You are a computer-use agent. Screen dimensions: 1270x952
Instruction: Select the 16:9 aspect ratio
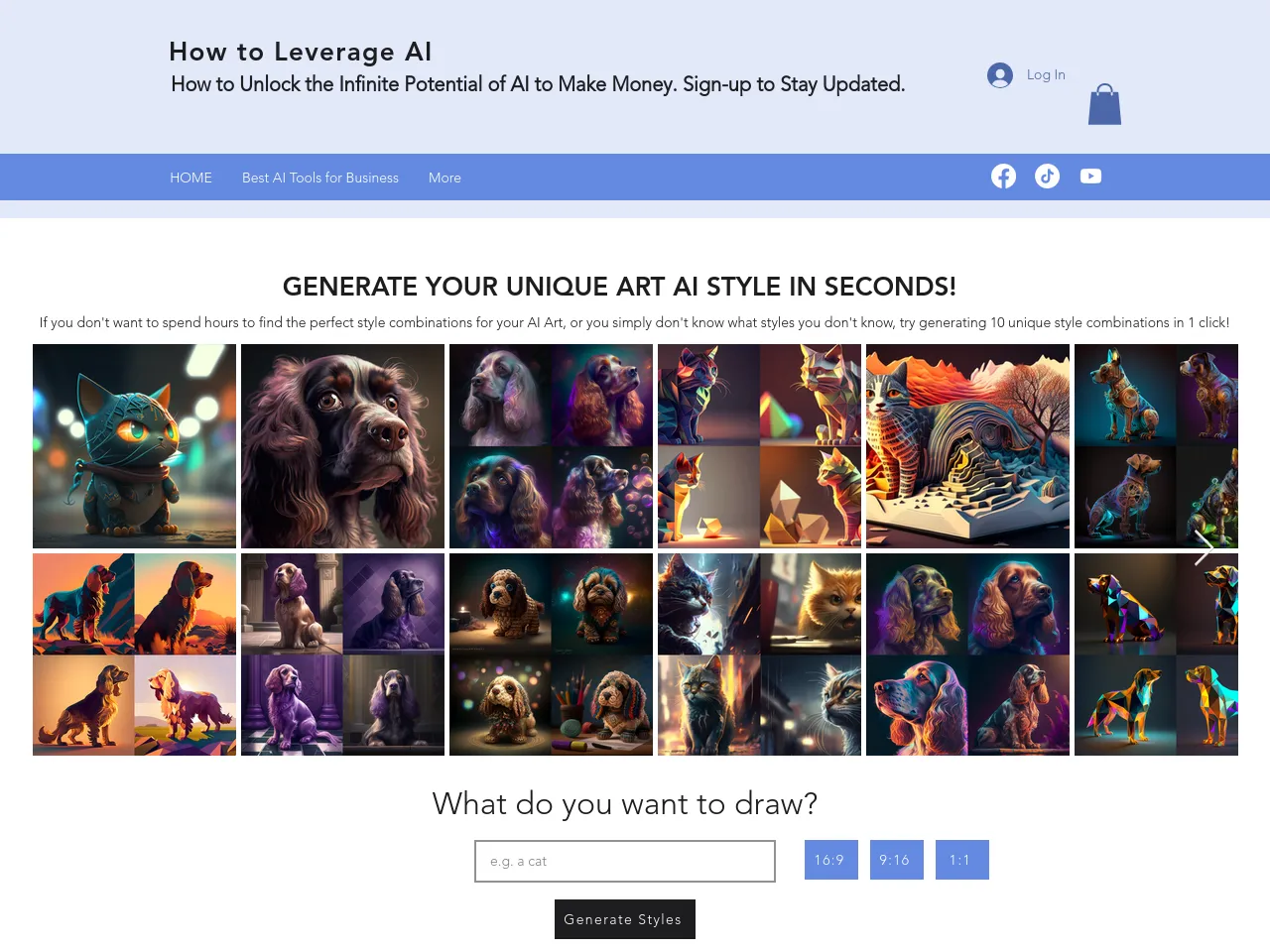pyautogui.click(x=830, y=860)
